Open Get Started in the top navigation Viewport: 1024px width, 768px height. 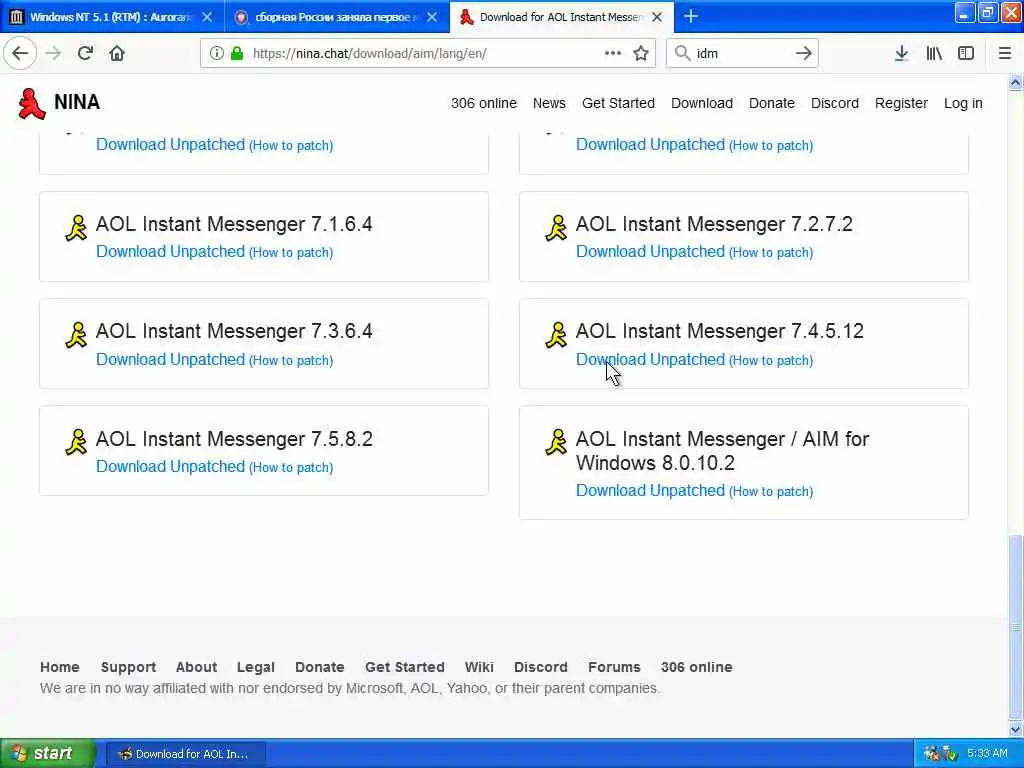(x=618, y=103)
